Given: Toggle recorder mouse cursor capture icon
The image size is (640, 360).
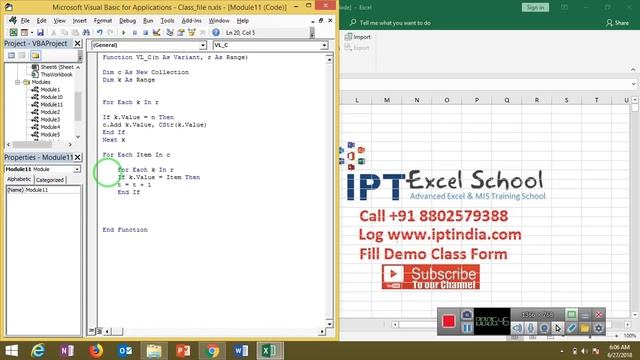Looking at the screenshot, I should pos(558,328).
